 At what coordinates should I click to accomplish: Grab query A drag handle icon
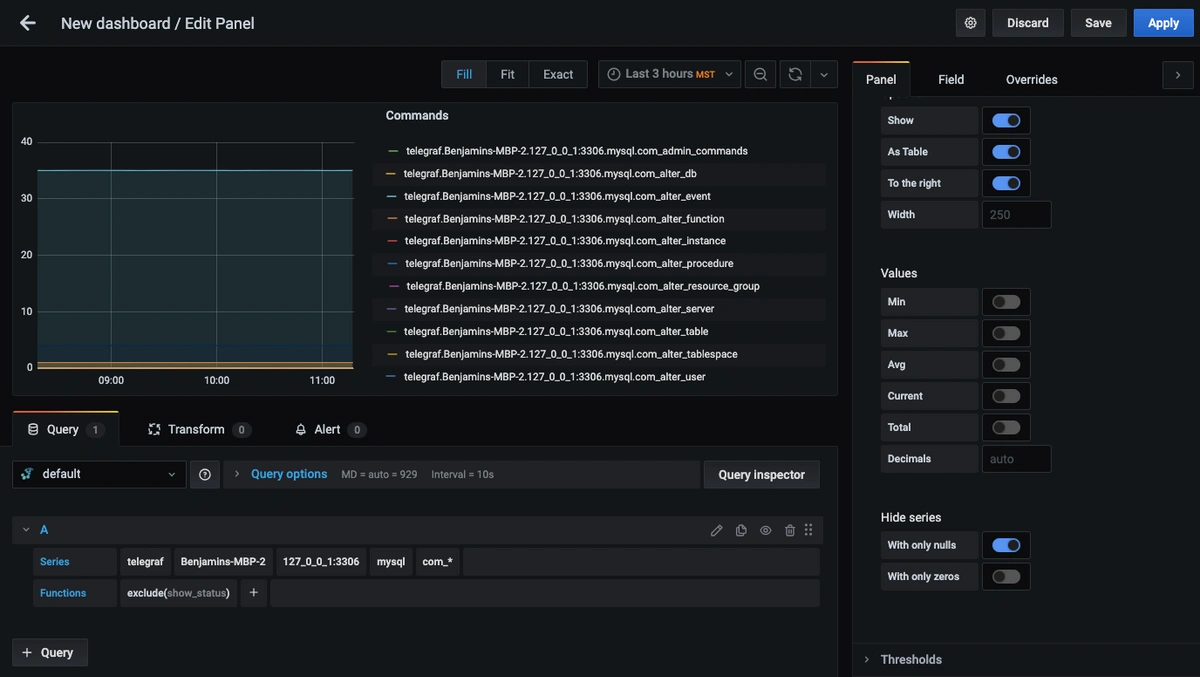[808, 530]
